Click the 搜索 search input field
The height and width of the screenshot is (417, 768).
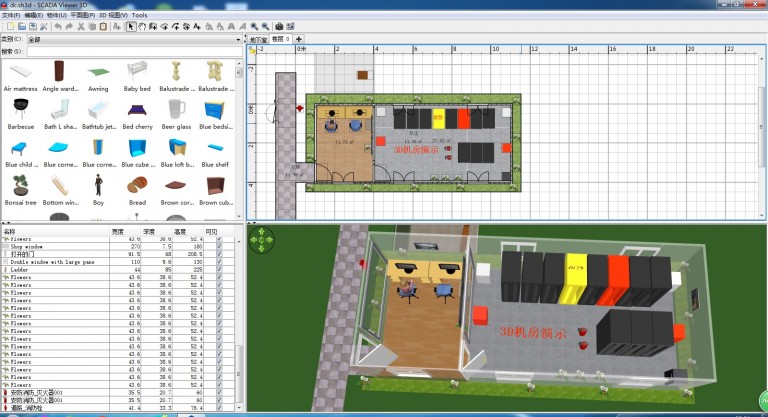(135, 51)
